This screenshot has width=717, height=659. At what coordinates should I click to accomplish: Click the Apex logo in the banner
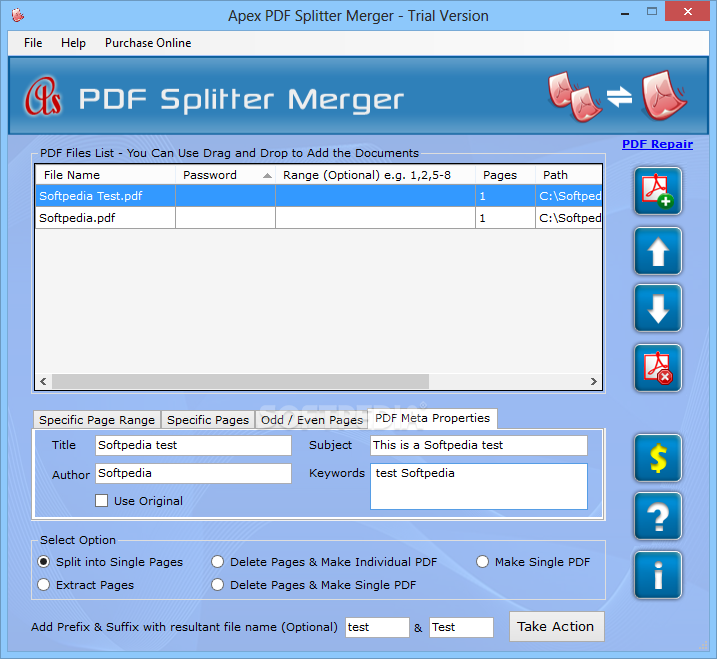pos(43,96)
